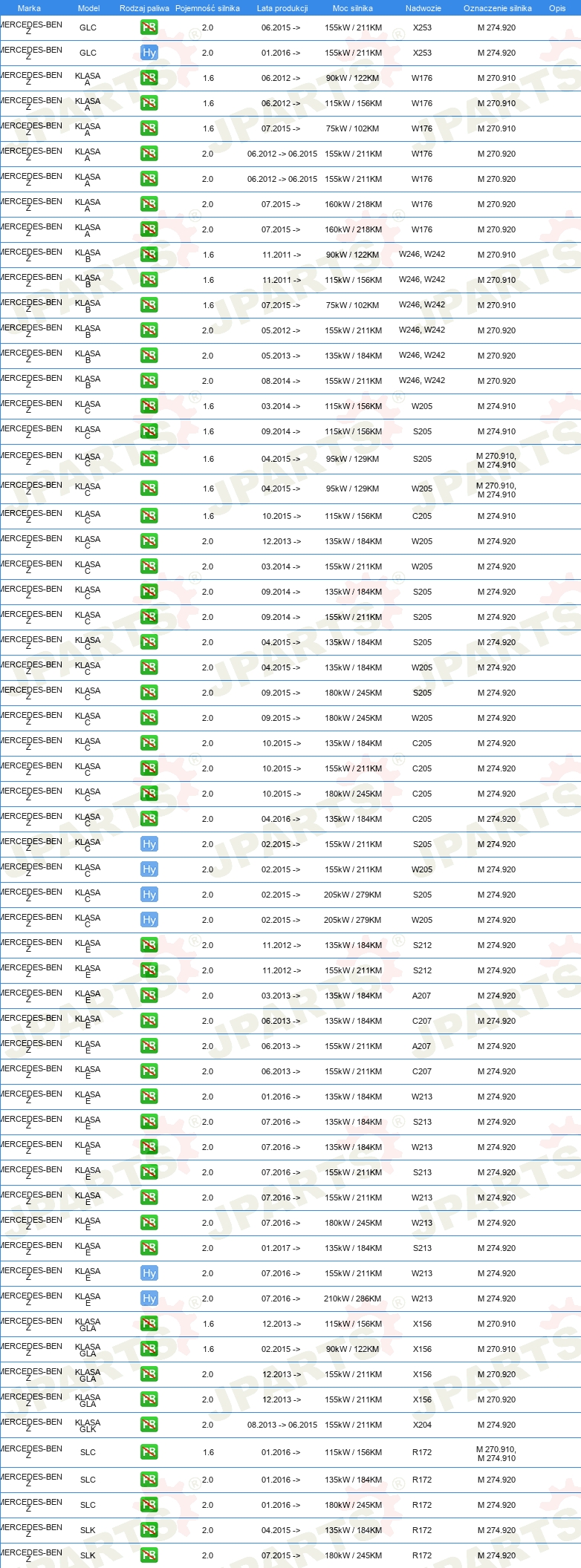Viewport: 581px width, 1568px height.
Task: Click petrol icon for KLASA A 75kW / 102KM
Action: click(x=149, y=128)
